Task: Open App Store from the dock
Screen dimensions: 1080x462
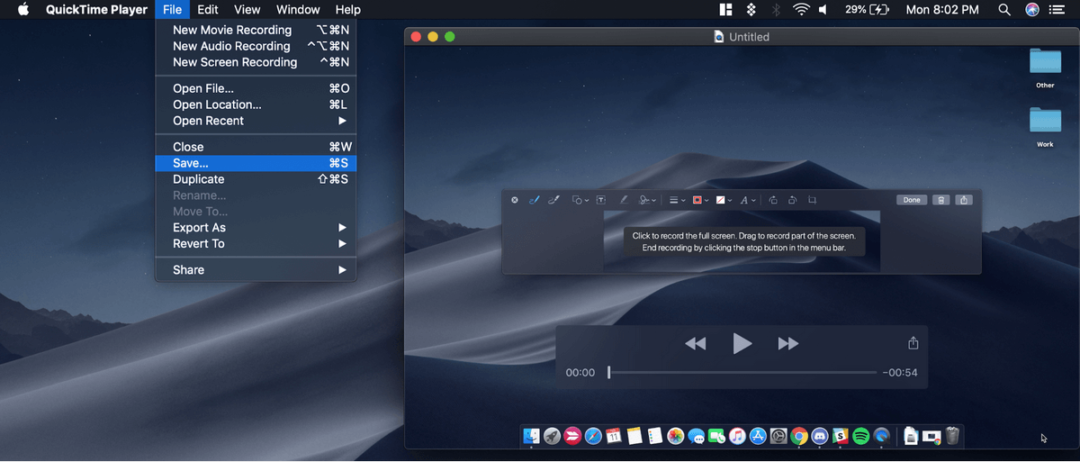Action: pyautogui.click(x=758, y=436)
